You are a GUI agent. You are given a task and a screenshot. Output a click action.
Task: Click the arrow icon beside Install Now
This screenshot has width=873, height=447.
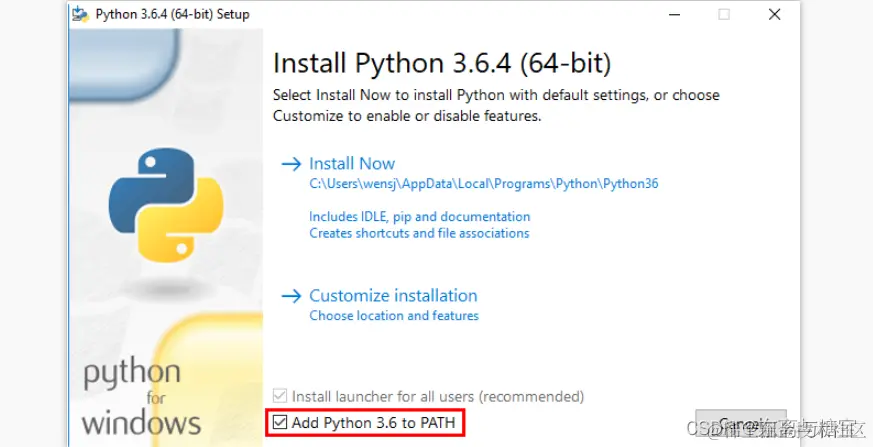[291, 164]
